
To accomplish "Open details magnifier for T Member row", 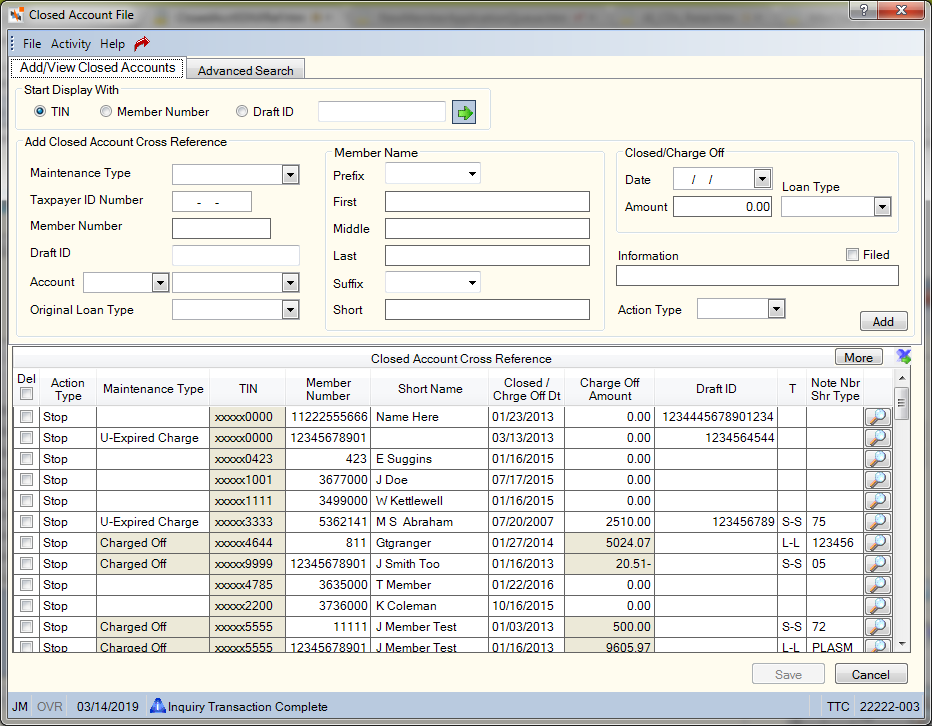I will 877,584.
